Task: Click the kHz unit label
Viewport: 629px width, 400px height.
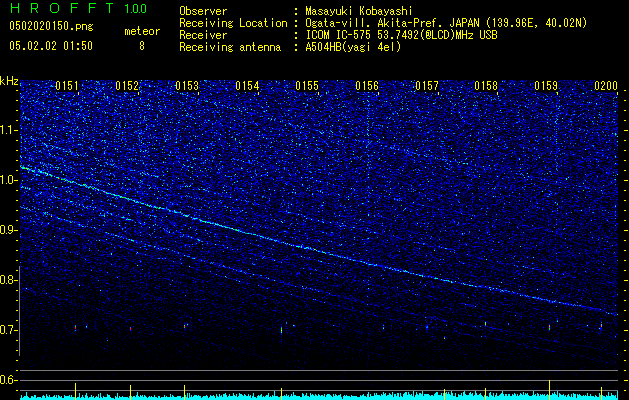Action: (x=9, y=81)
